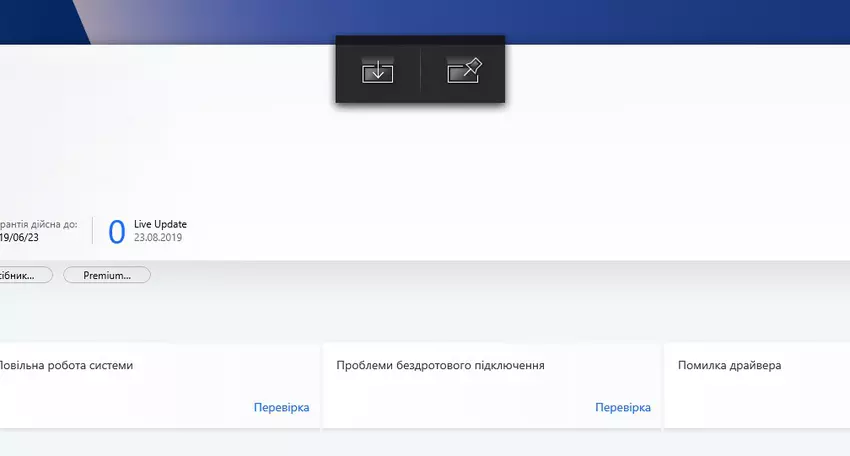Click Перевірка under slow system performance
850x456 pixels.
[x=281, y=408]
